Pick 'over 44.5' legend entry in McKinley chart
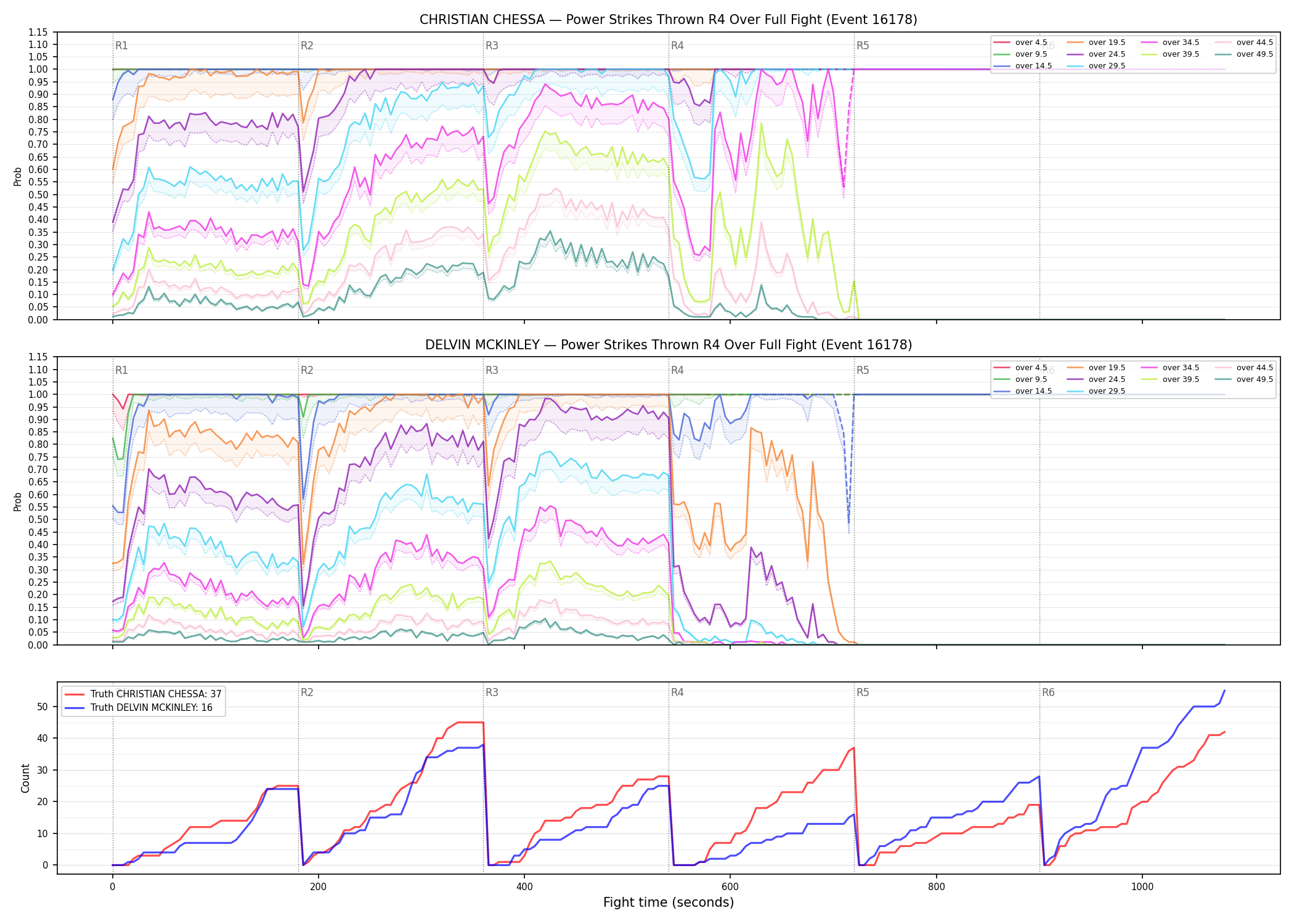1294x924 pixels. coord(1244,368)
